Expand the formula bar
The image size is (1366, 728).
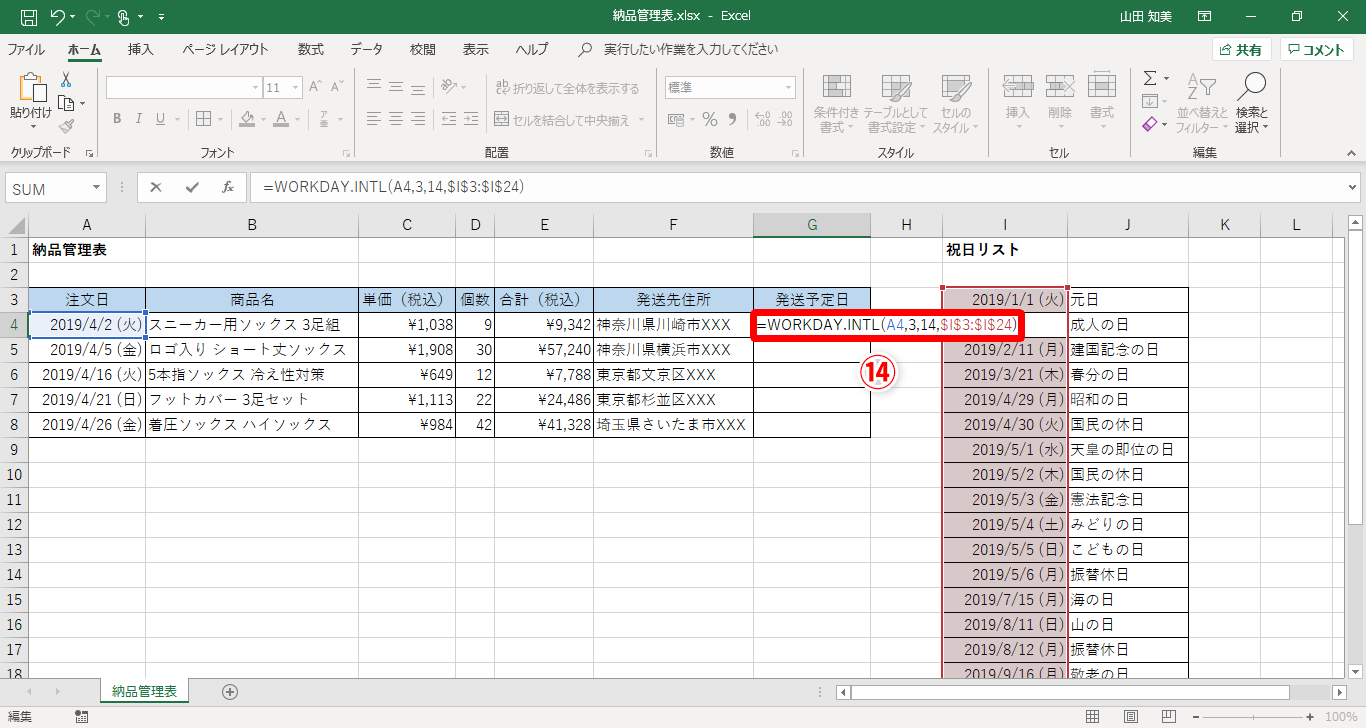[1353, 187]
